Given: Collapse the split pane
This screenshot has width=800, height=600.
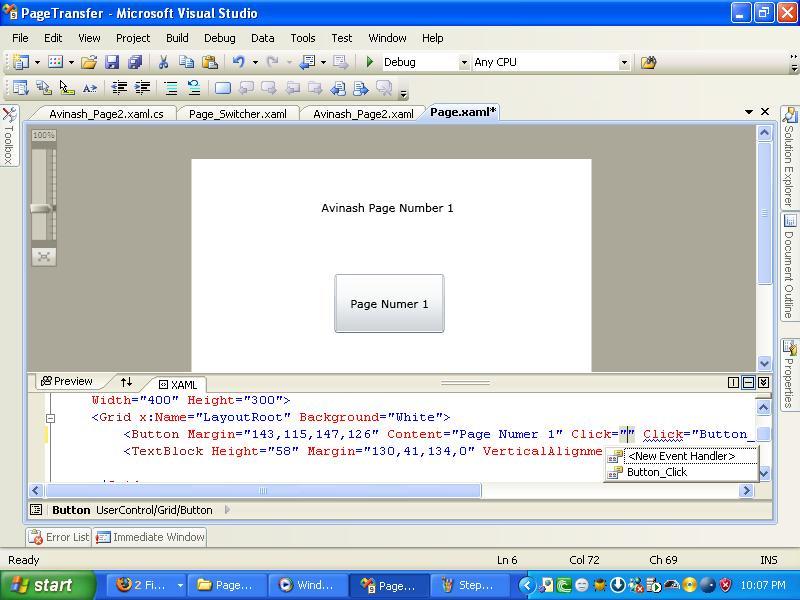Looking at the screenshot, I should click(x=764, y=383).
